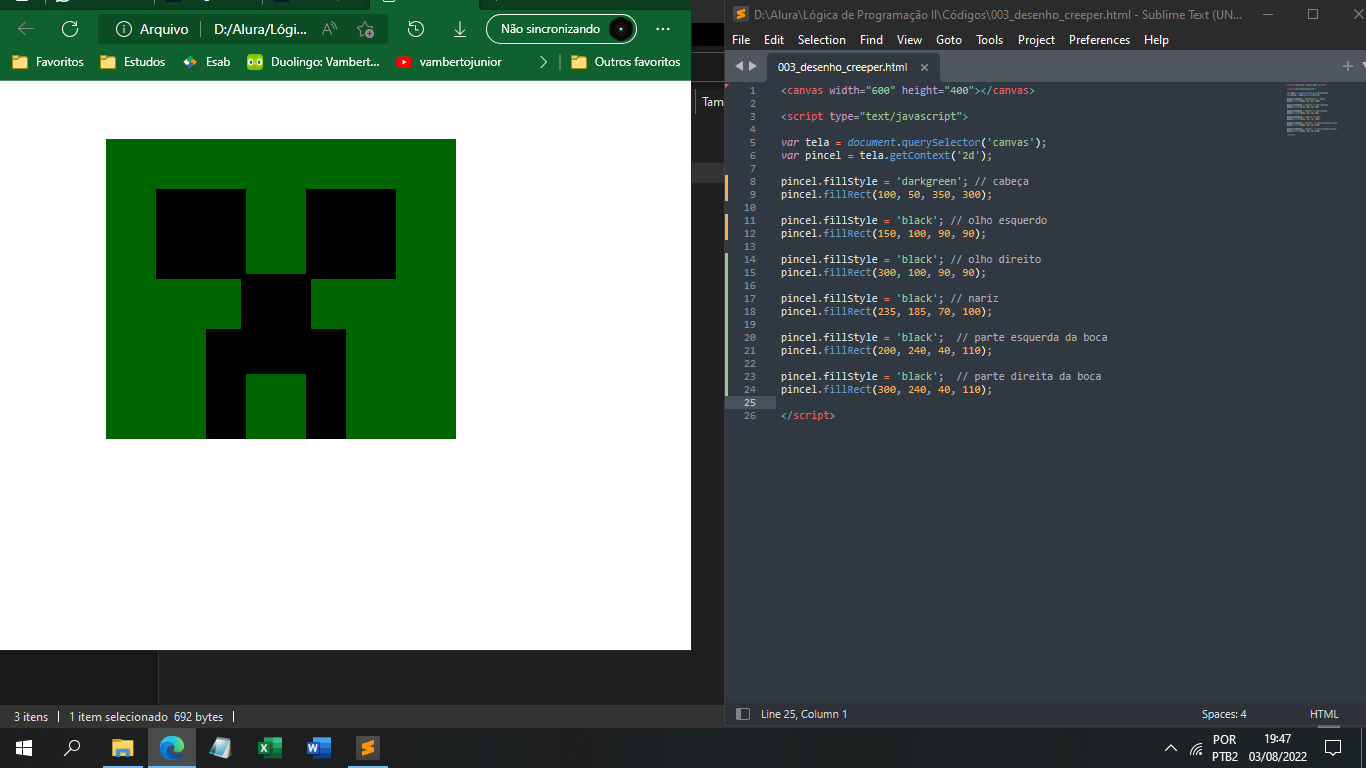1366x768 pixels.
Task: Open vambertojunior YouTube bookmark
Action: tap(449, 62)
